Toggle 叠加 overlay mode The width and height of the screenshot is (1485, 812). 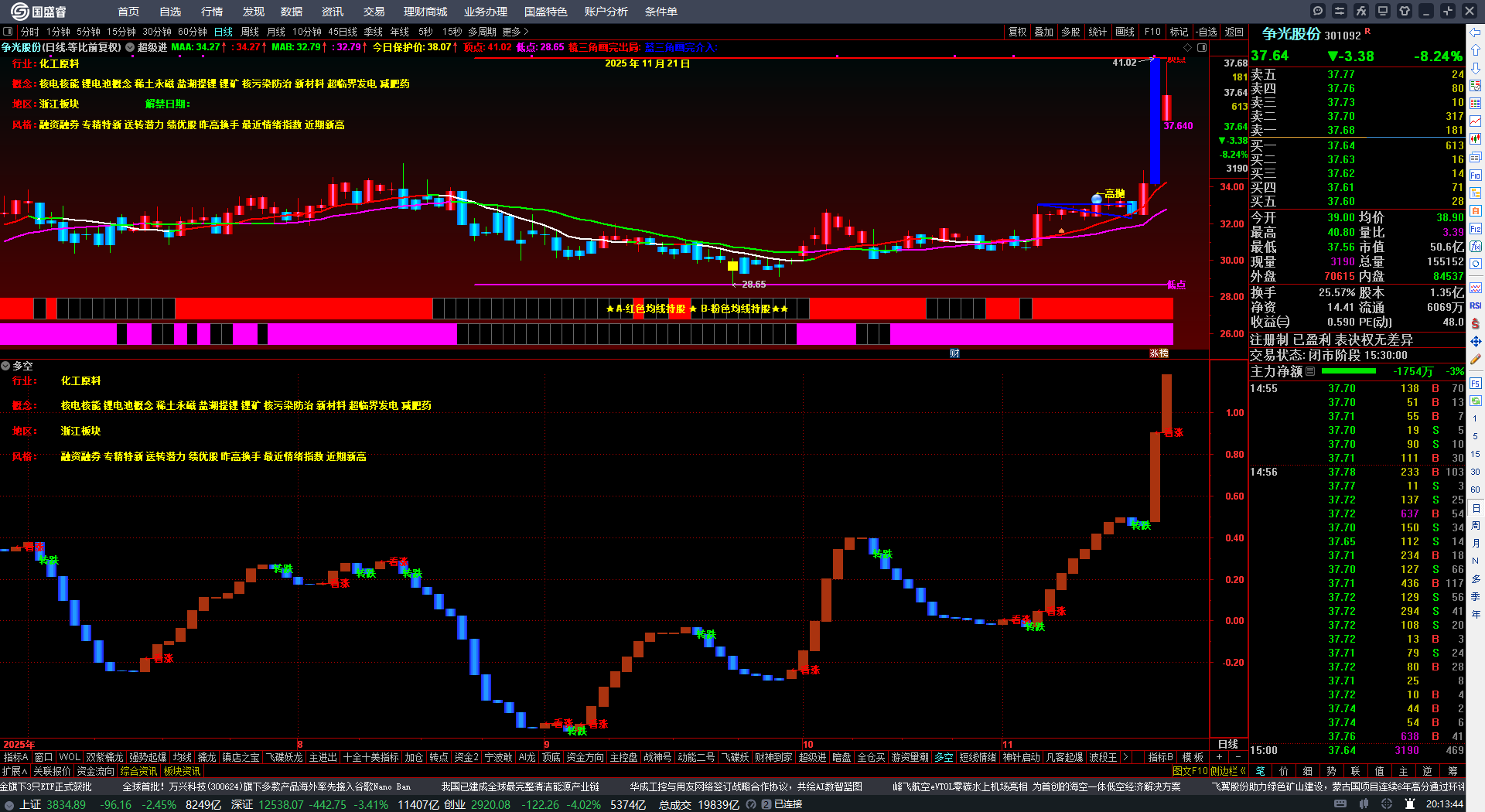1044,32
